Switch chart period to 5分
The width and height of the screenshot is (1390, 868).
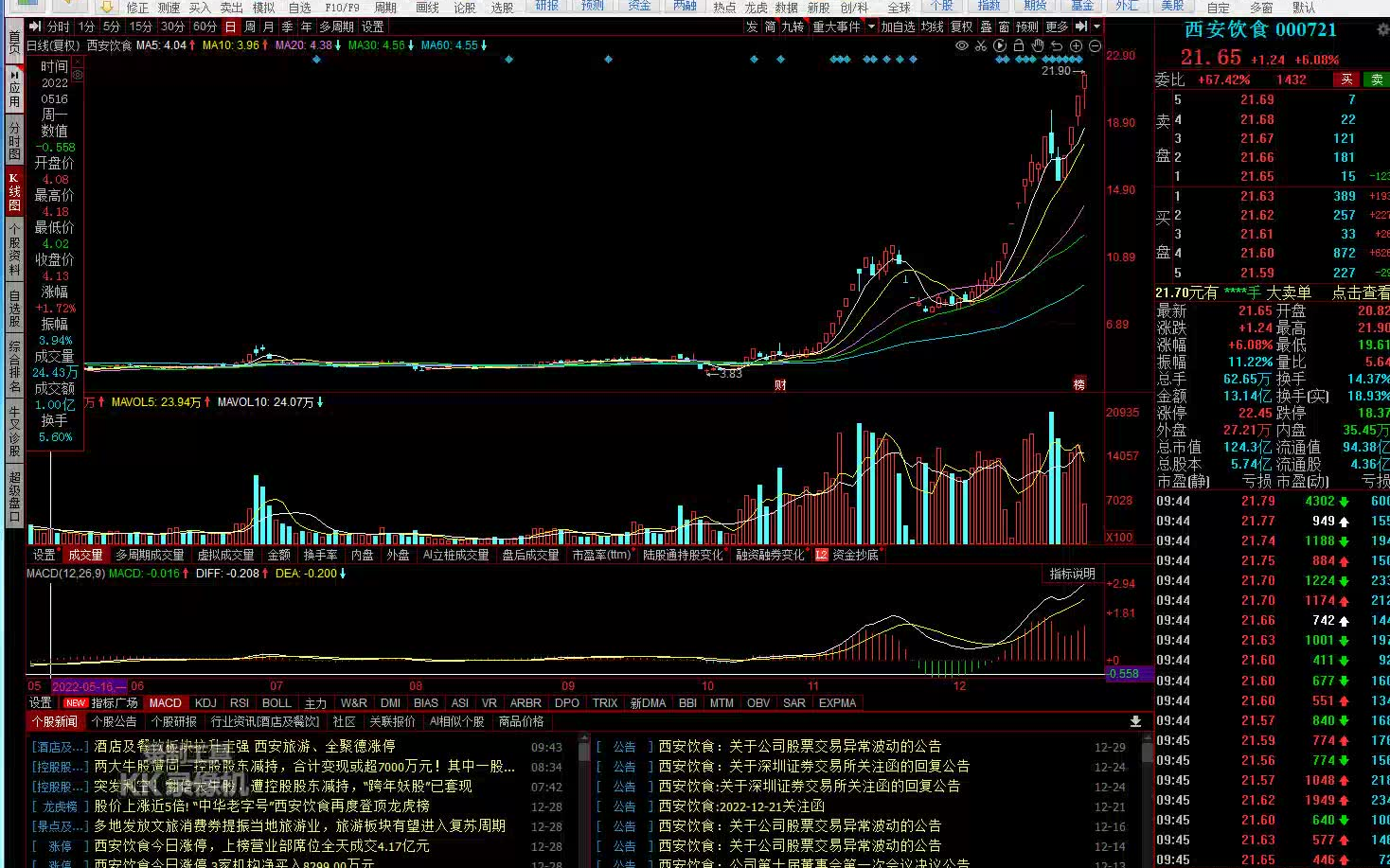(112, 27)
